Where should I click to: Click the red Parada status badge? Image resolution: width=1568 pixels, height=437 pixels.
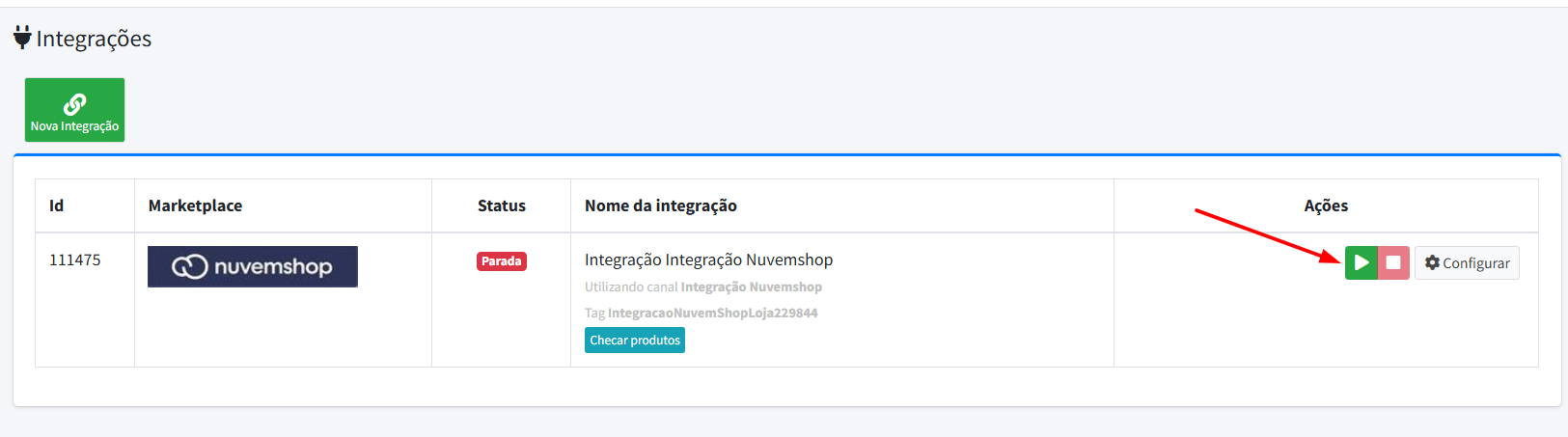coord(501,261)
